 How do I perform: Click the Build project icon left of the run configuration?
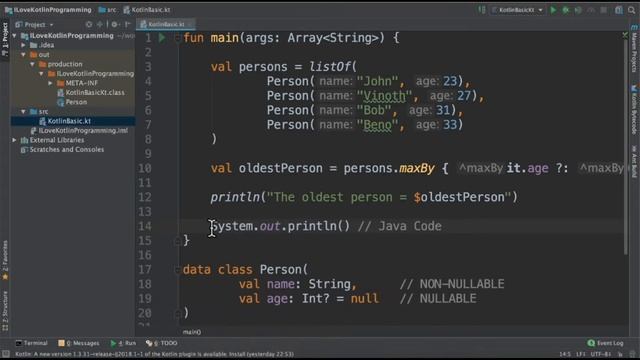(482, 10)
